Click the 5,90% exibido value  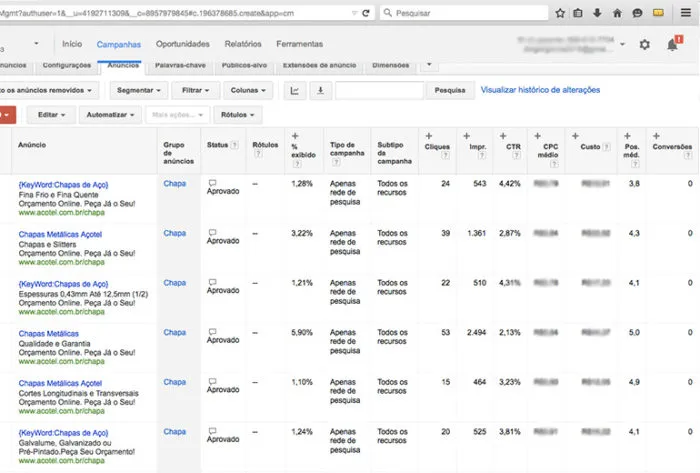click(302, 333)
